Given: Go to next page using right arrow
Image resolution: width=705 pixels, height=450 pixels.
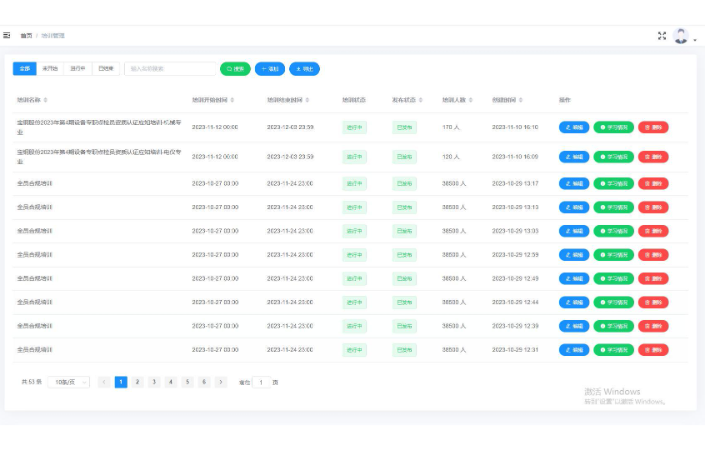Looking at the screenshot, I should pyautogui.click(x=221, y=382).
